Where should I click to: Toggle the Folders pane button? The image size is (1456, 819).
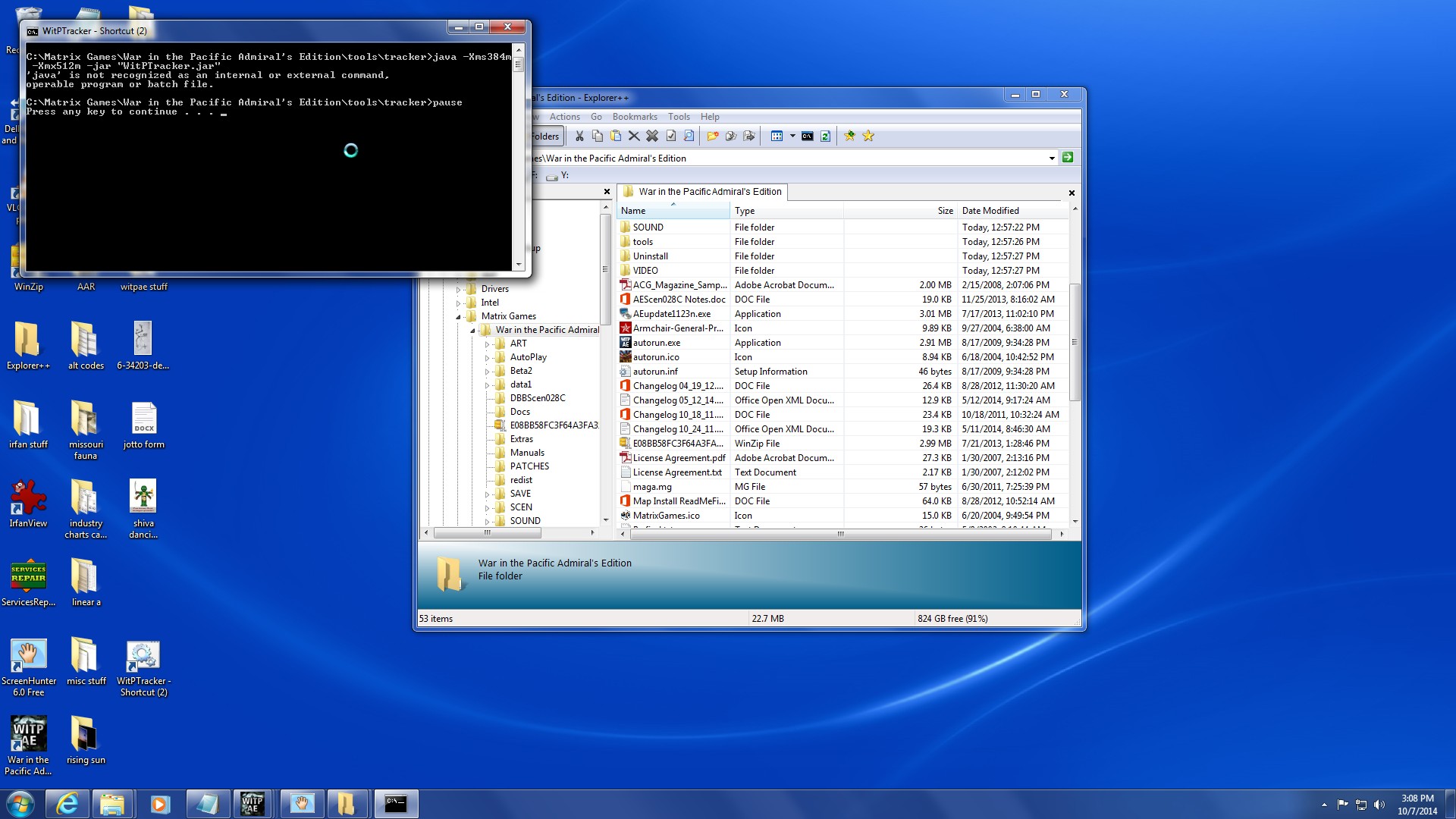(x=545, y=136)
